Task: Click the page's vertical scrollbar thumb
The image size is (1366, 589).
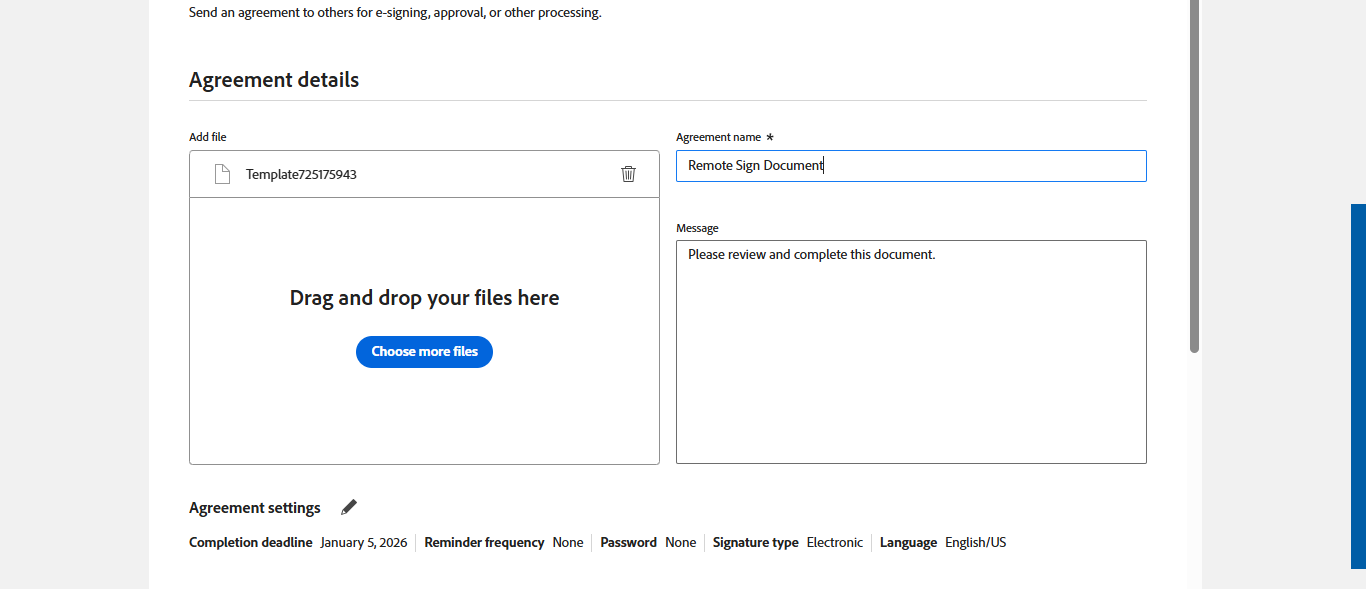Action: tap(1194, 175)
